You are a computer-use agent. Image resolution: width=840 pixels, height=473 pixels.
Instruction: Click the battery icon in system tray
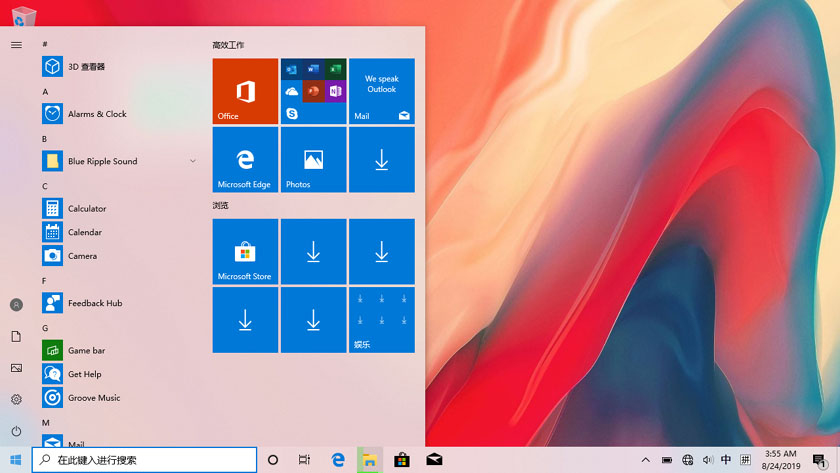pyautogui.click(x=666, y=460)
